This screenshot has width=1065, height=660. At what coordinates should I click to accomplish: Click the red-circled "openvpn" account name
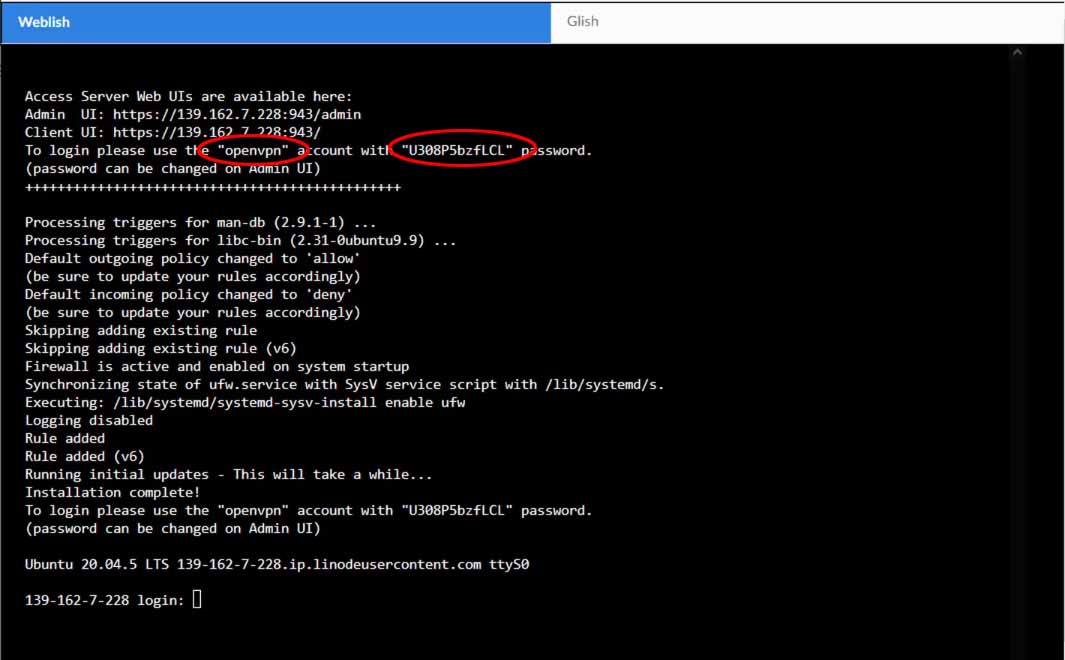252,151
